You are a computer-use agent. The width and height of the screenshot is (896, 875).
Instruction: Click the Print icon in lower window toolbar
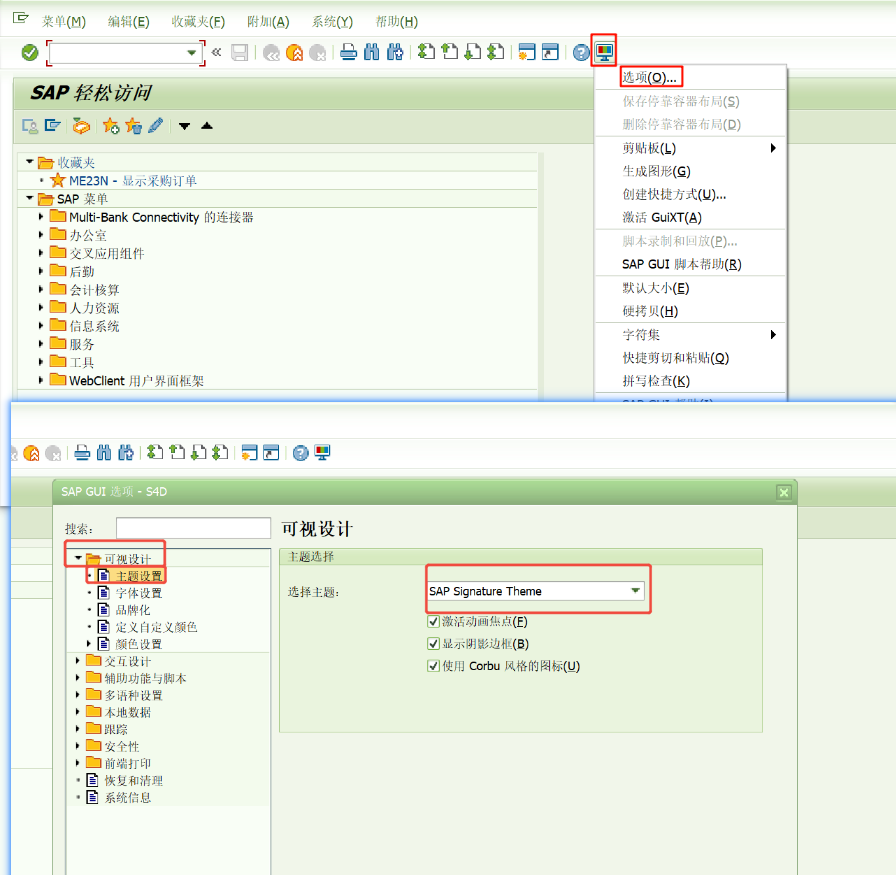tap(82, 453)
